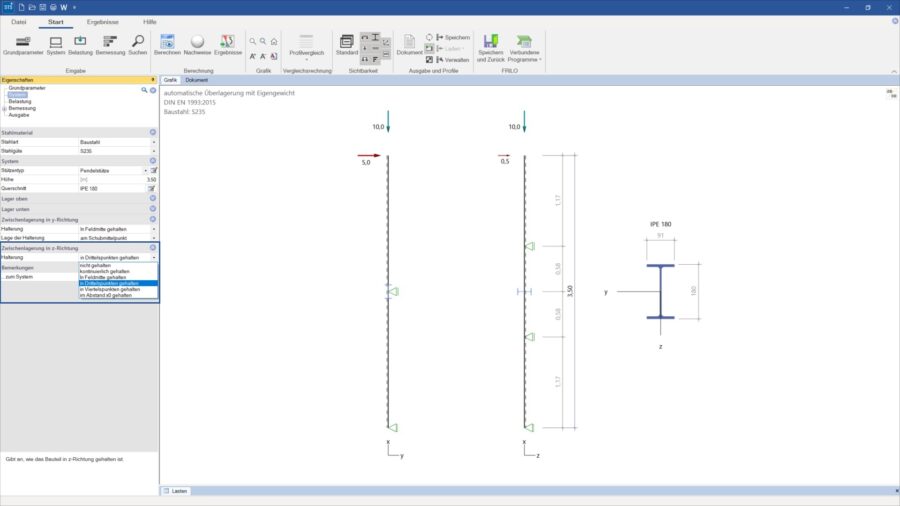Click the Speichern profile button

[x=453, y=37]
